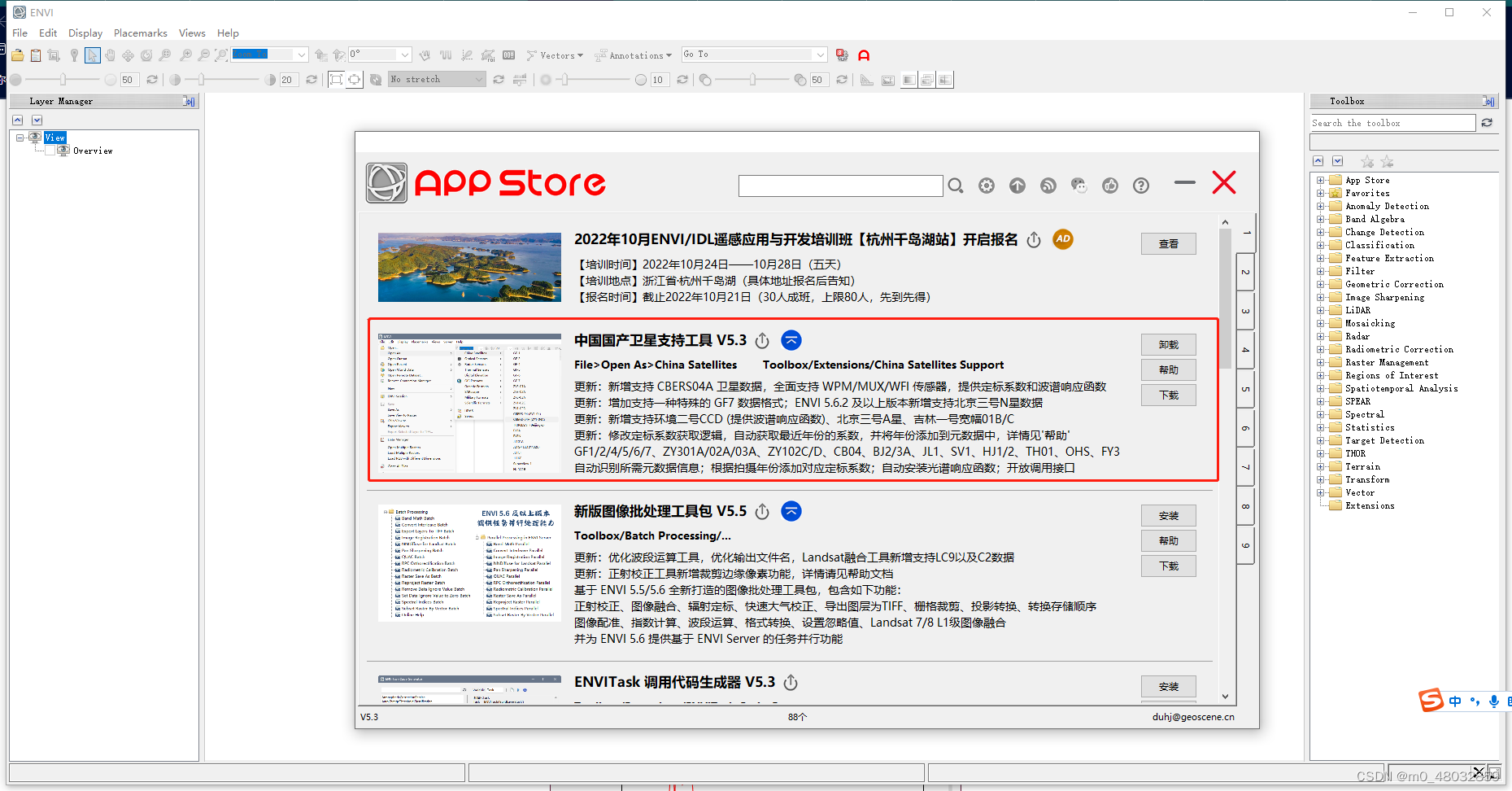
Task: Activate the Pan hand tool
Action: click(x=110, y=55)
